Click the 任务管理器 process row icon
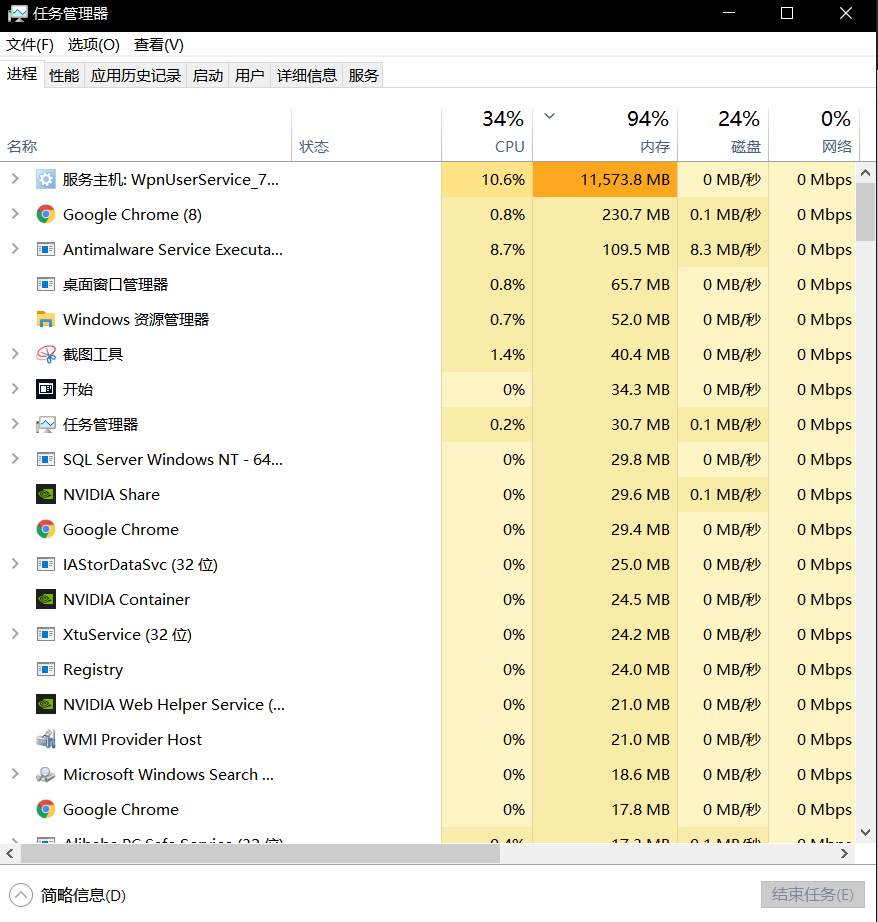 pos(46,425)
